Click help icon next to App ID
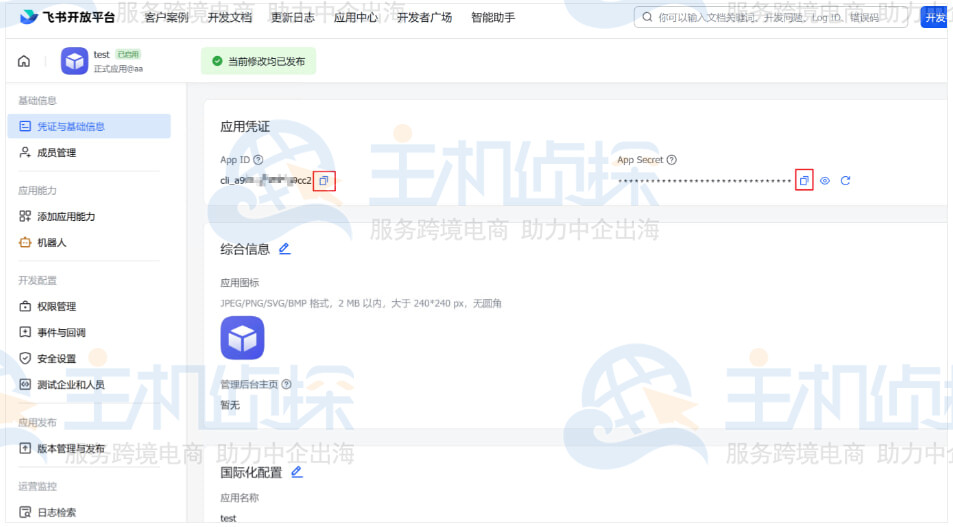The width and height of the screenshot is (953, 527). click(x=258, y=160)
